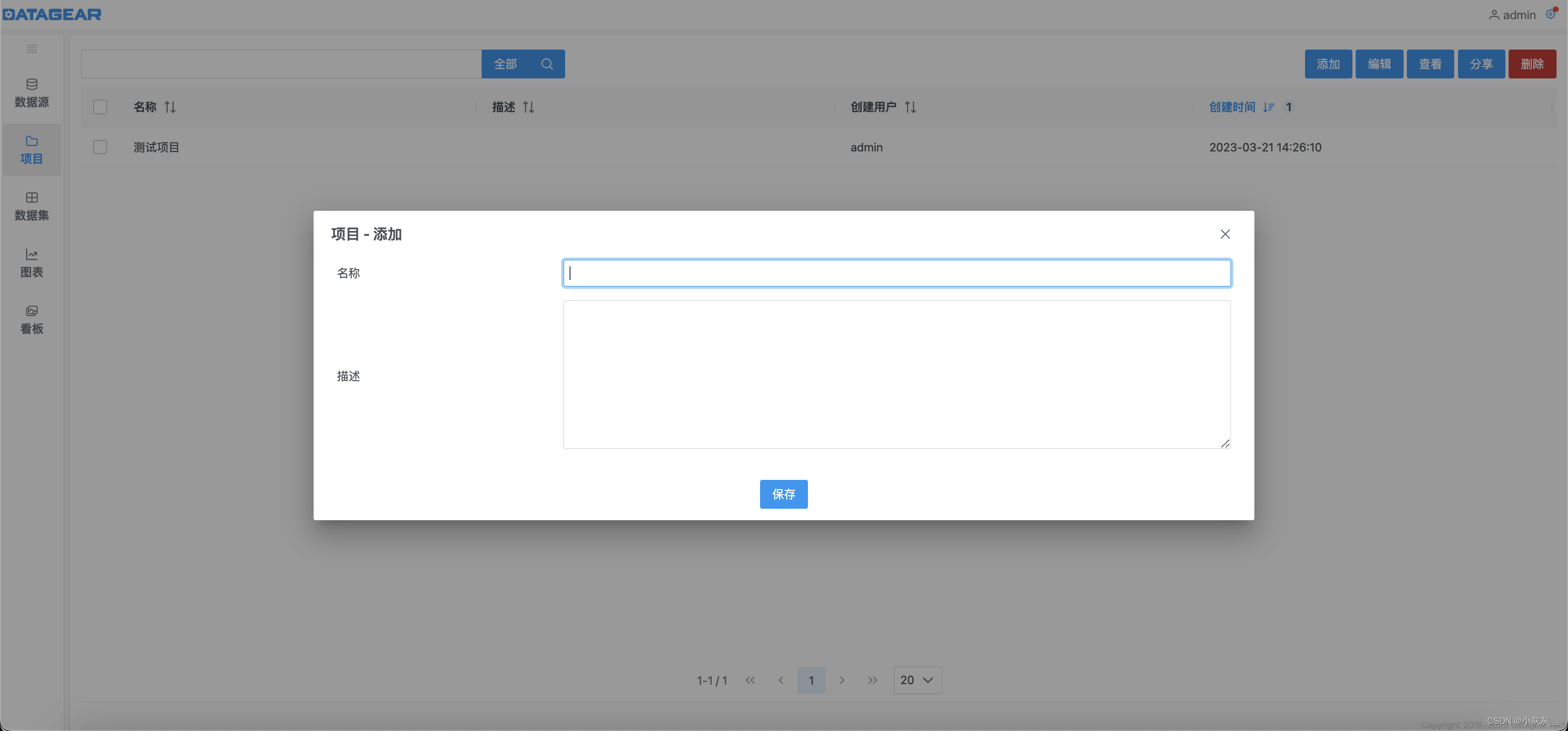Open the settings gear icon

click(1551, 14)
